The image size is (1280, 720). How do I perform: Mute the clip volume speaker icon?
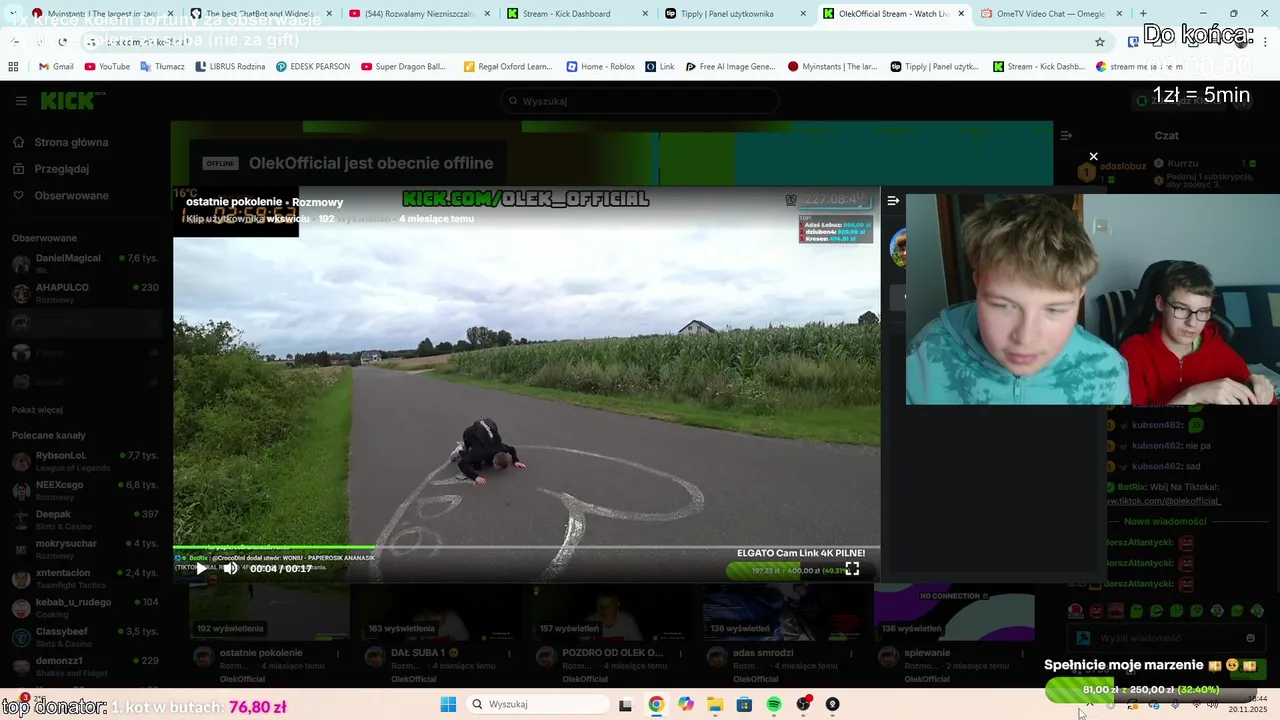pyautogui.click(x=230, y=568)
